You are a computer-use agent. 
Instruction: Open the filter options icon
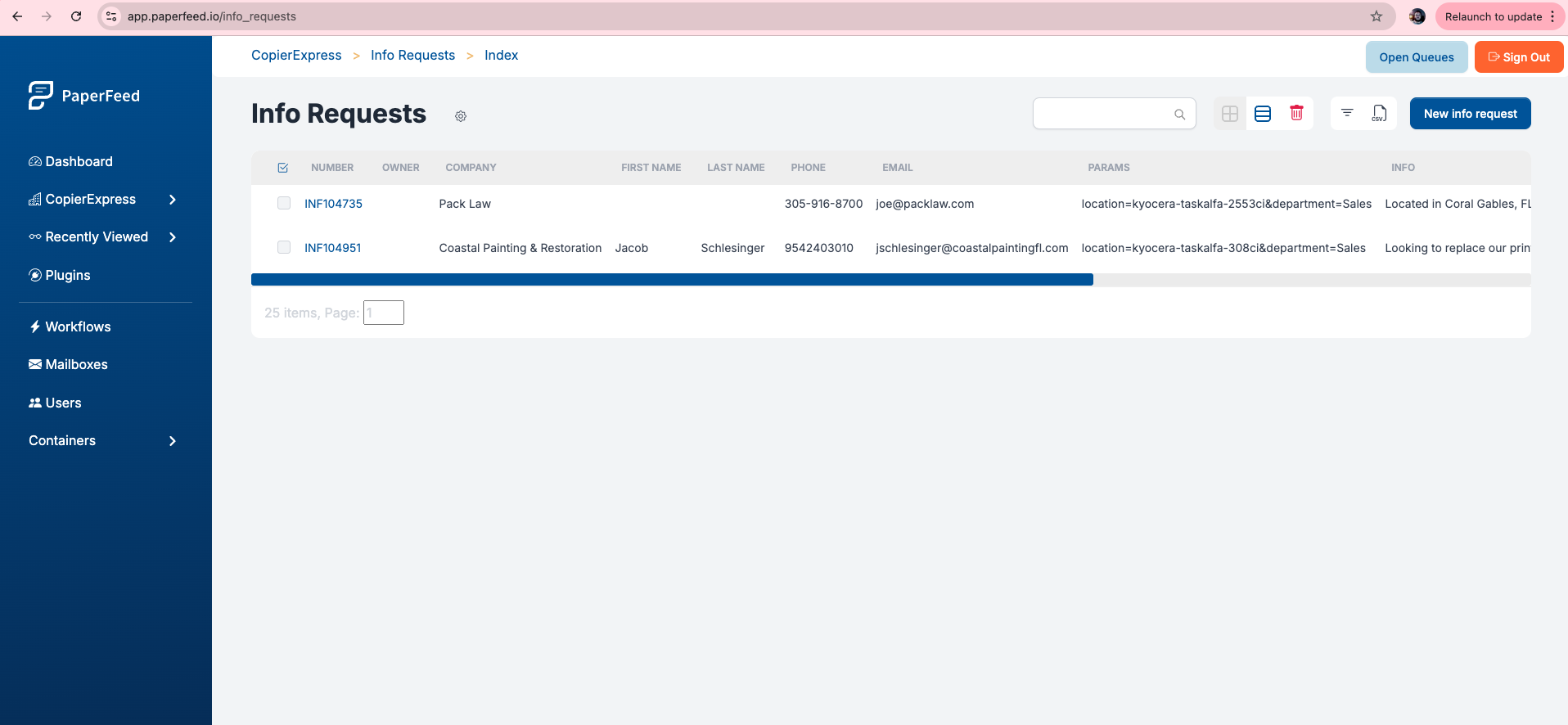[1347, 113]
